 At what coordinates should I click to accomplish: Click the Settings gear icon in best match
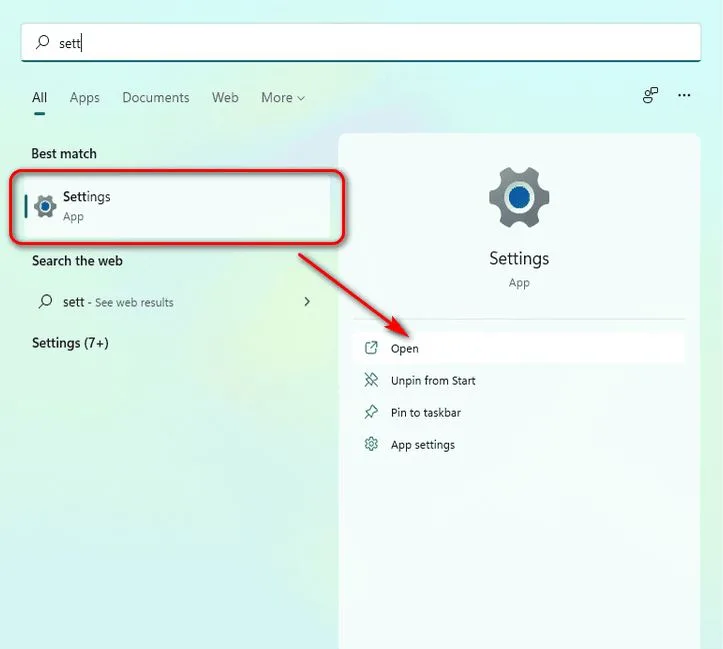coord(45,206)
